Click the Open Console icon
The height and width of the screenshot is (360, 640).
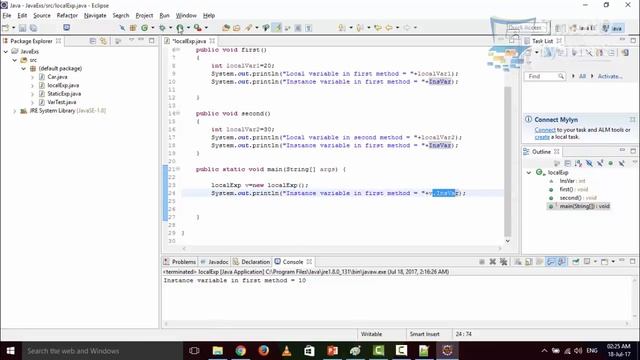[x=604, y=262]
